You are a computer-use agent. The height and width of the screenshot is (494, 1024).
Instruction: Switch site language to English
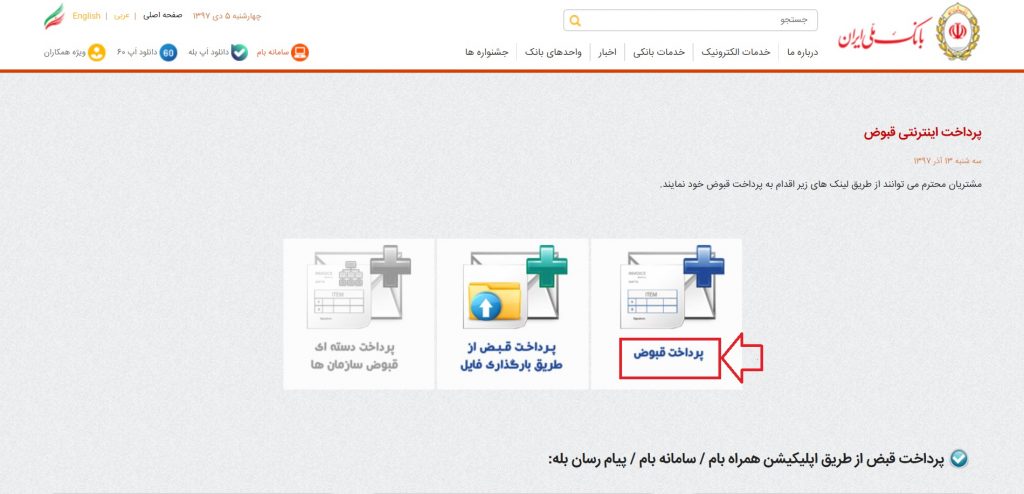86,16
